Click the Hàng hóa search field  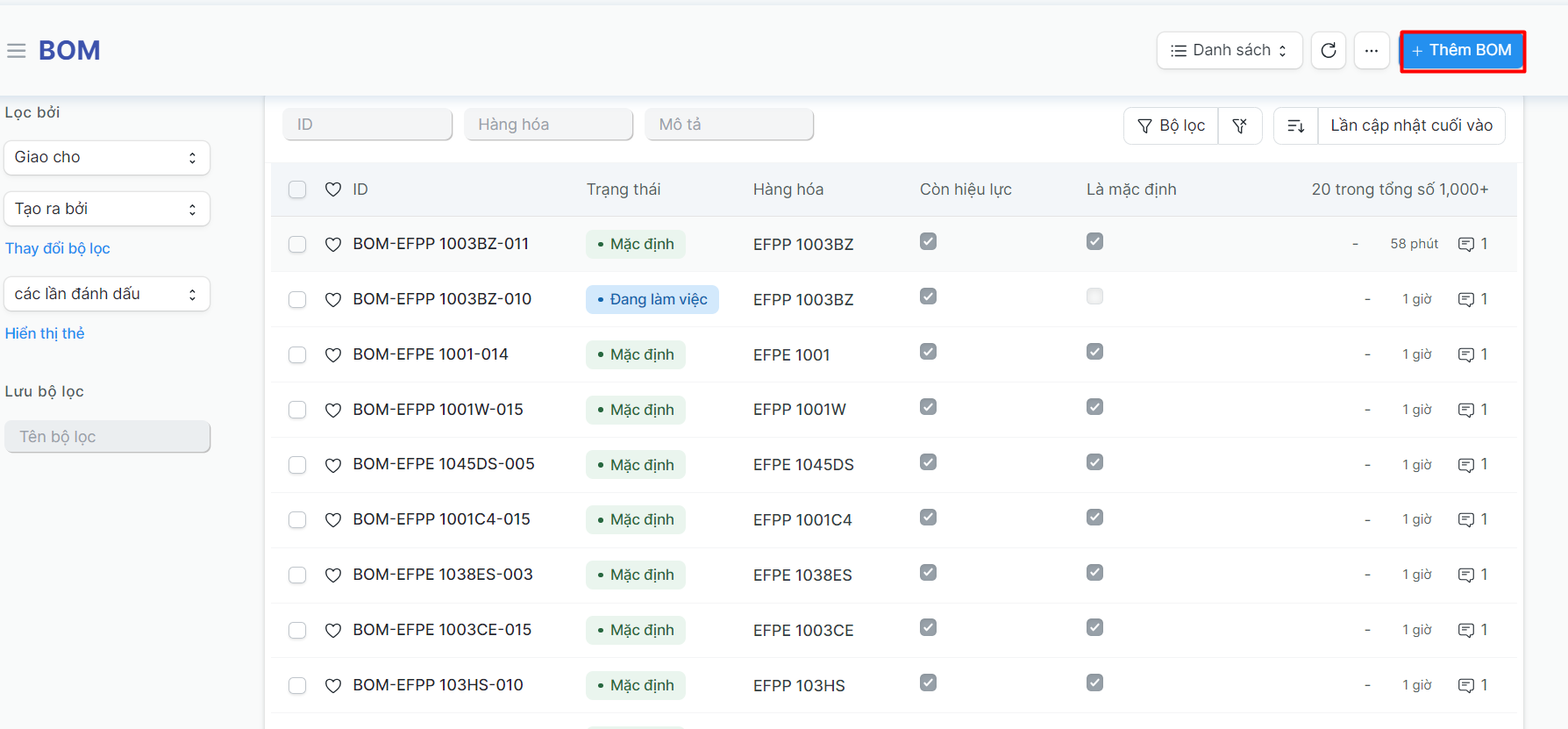pos(548,125)
